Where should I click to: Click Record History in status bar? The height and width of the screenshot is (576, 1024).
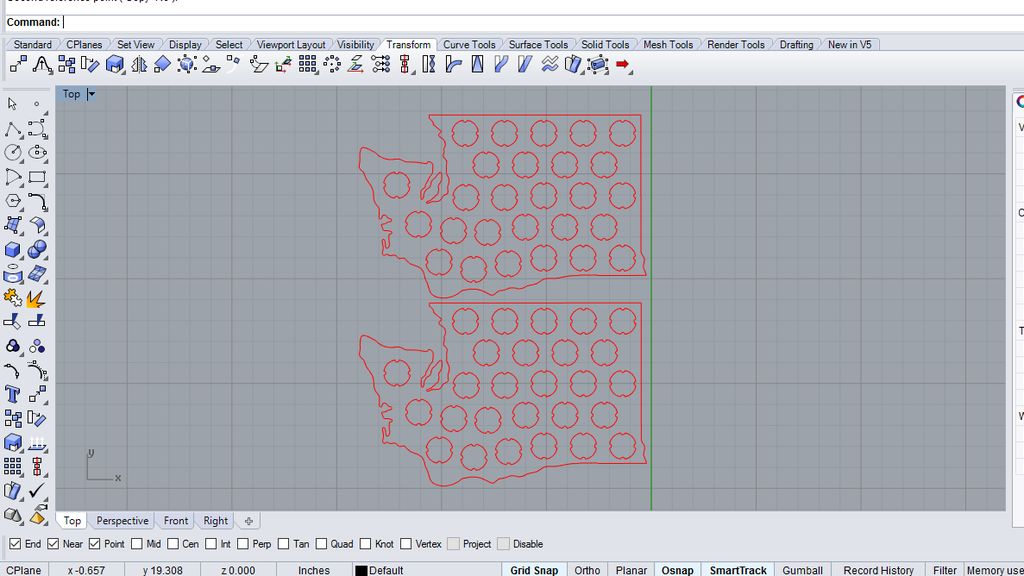[x=878, y=570]
